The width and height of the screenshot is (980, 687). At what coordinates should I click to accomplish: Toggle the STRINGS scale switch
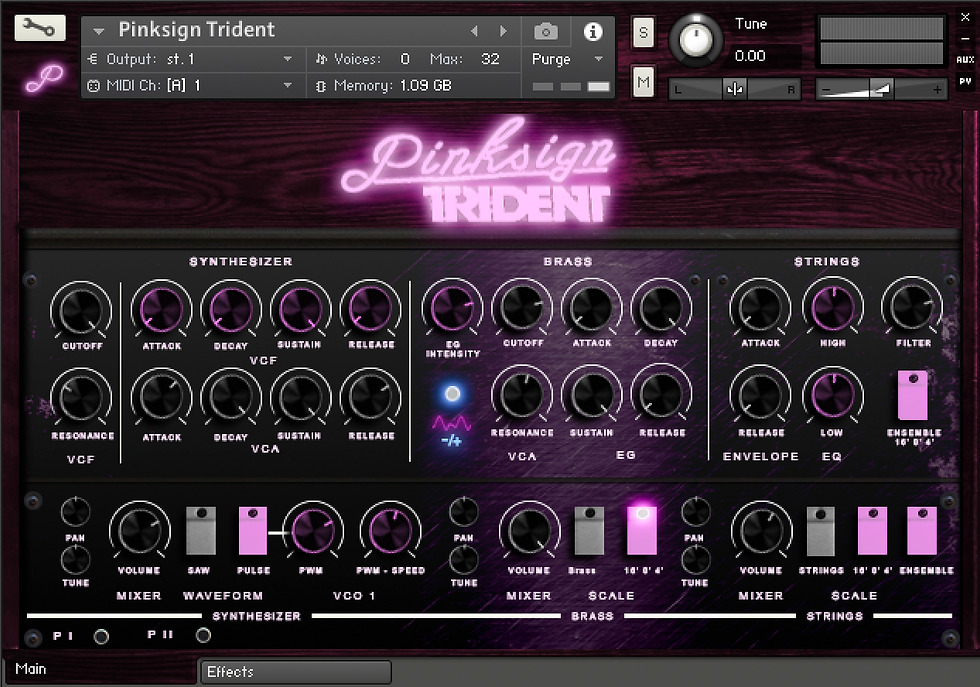(x=821, y=531)
